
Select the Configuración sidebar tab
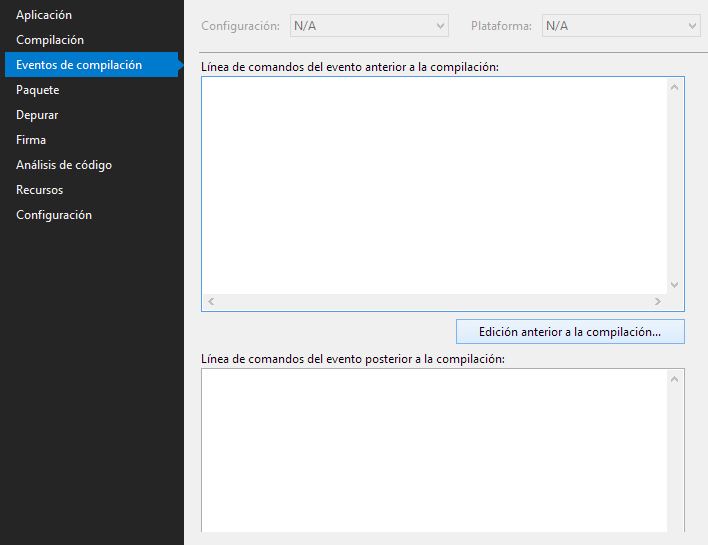click(54, 215)
